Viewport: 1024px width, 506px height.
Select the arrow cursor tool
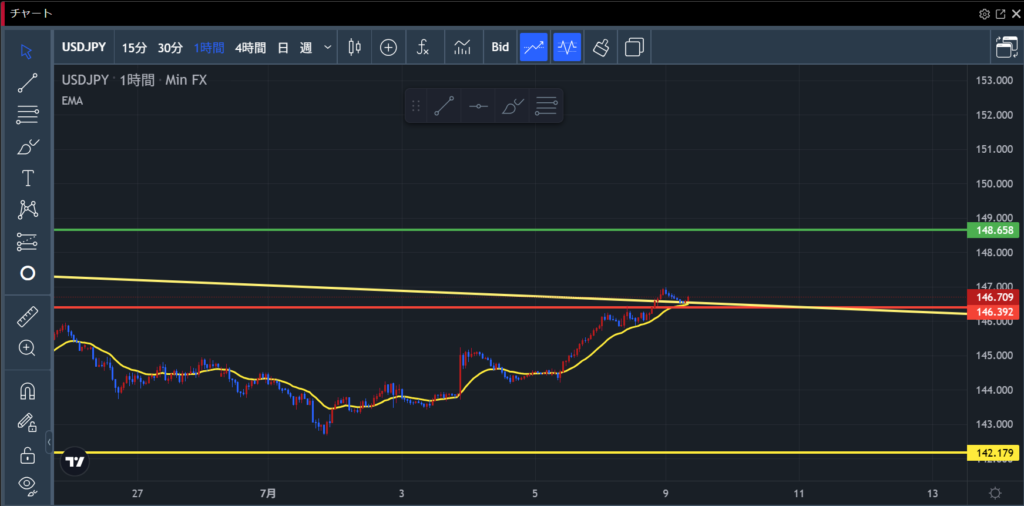tap(27, 52)
